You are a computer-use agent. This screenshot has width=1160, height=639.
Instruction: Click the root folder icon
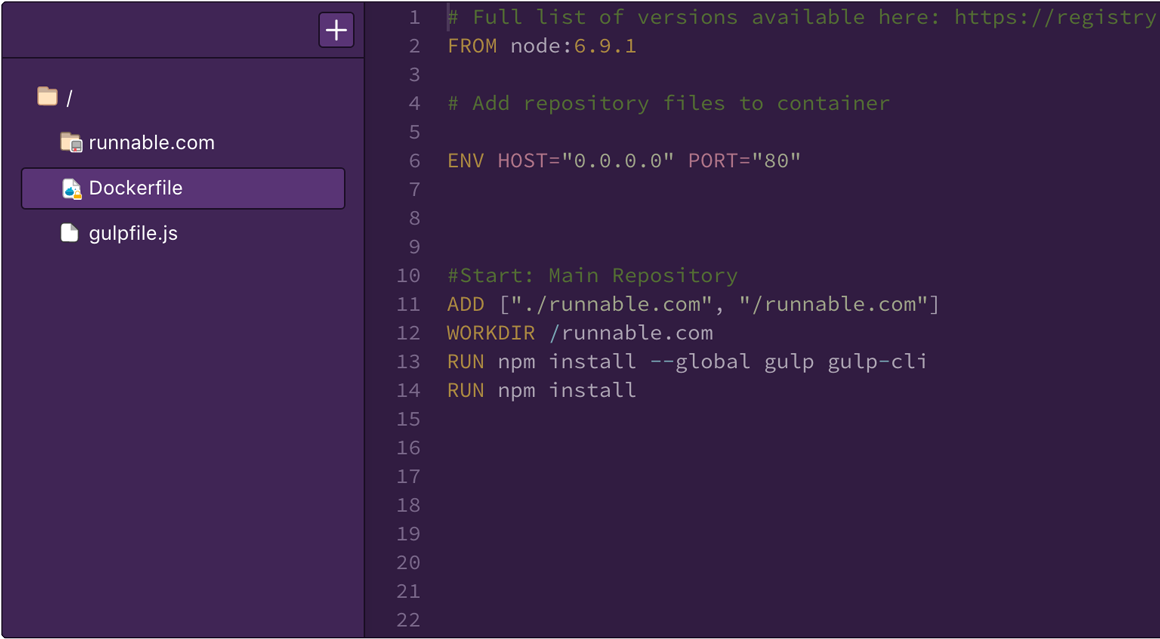tap(47, 97)
